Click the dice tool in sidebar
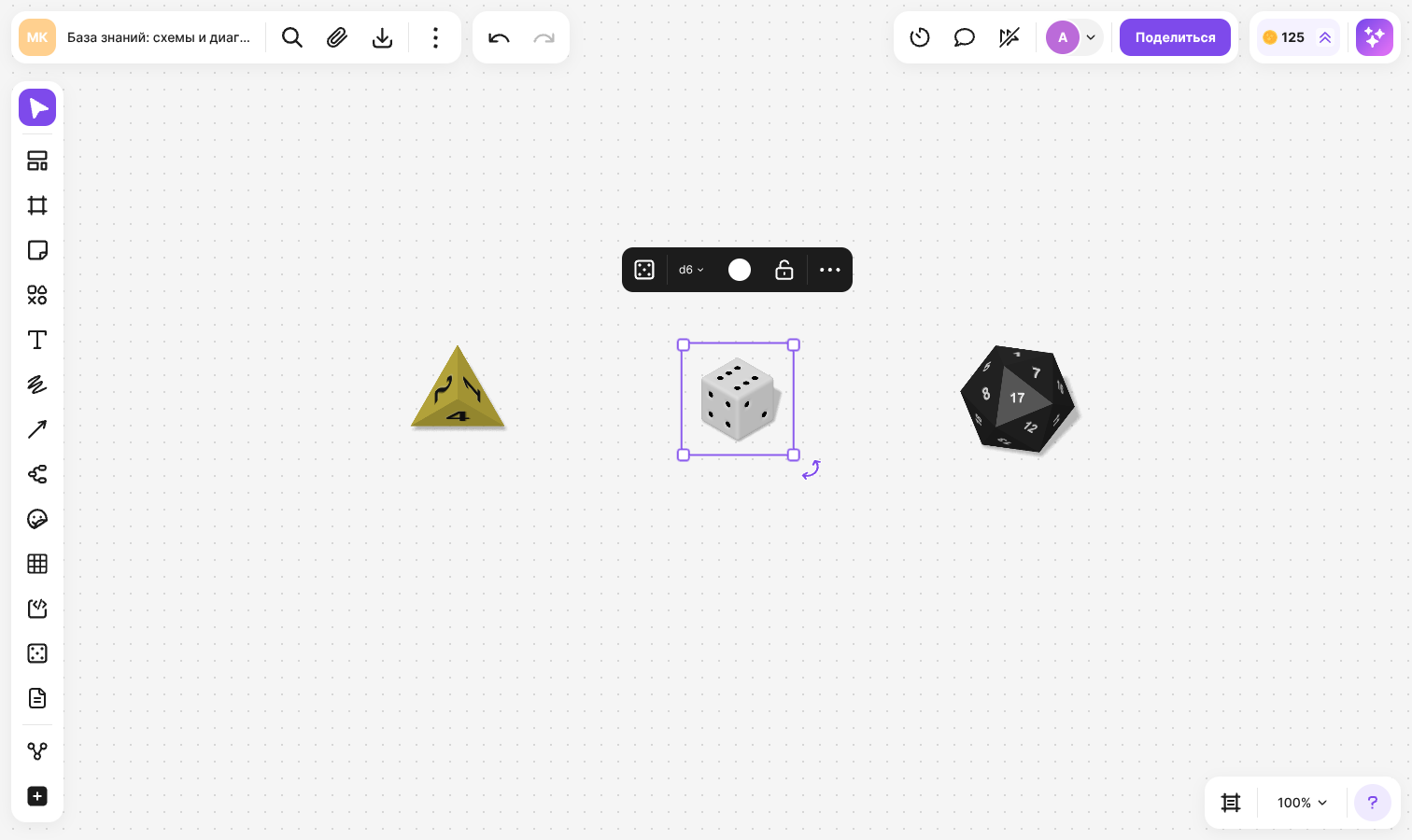The width and height of the screenshot is (1412, 840). (37, 653)
